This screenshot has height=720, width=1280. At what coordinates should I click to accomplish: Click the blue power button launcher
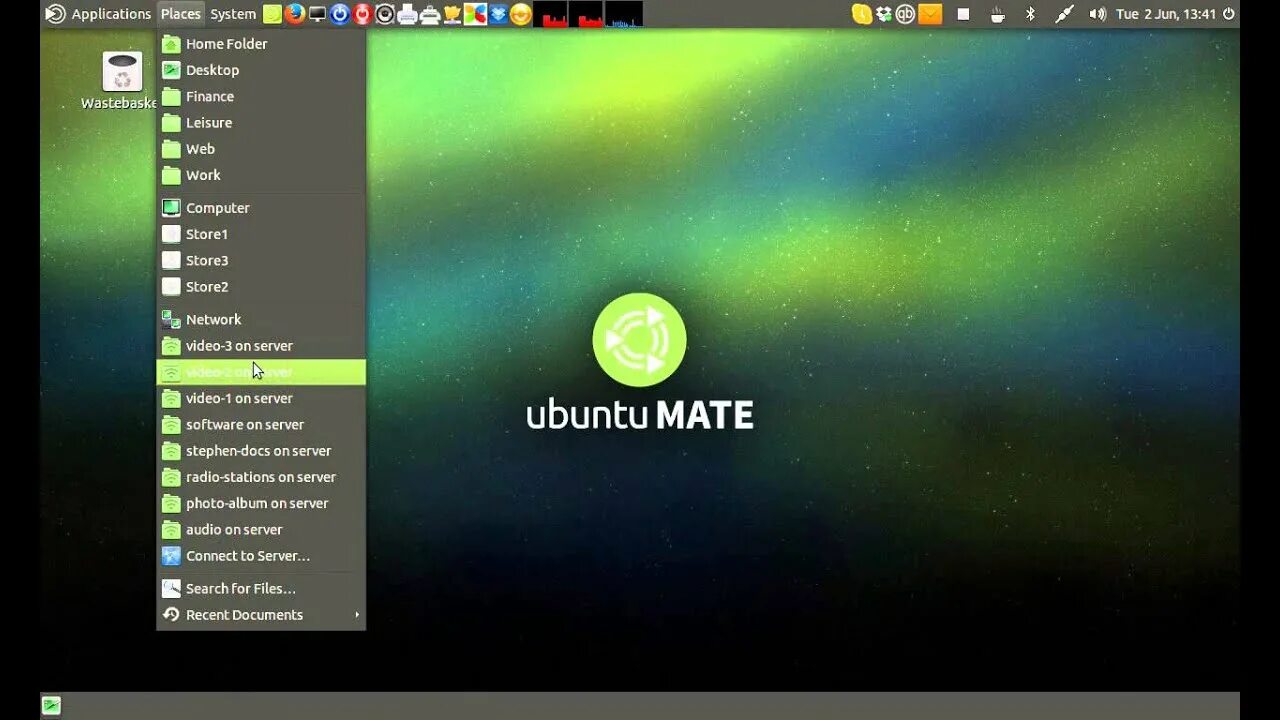[x=340, y=14]
